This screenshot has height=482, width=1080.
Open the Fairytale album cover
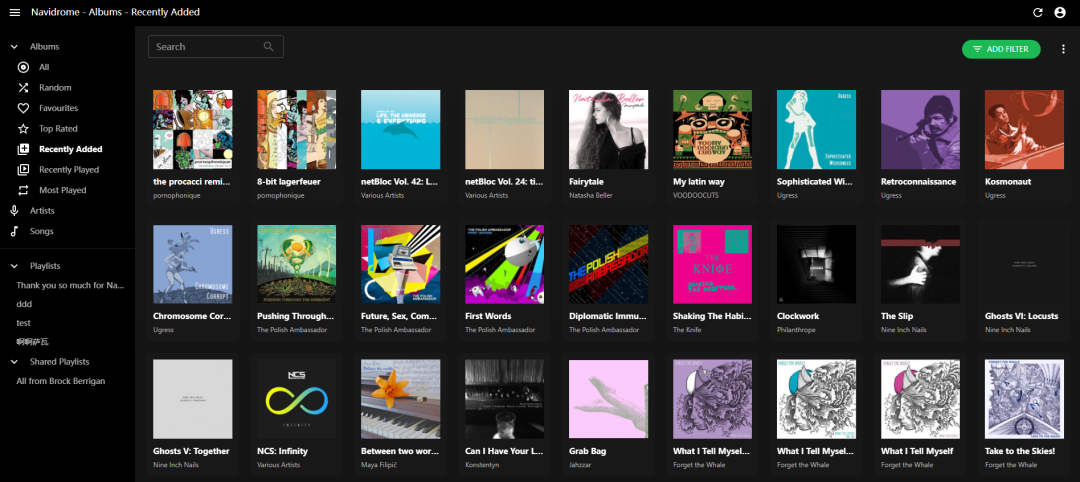(608, 129)
